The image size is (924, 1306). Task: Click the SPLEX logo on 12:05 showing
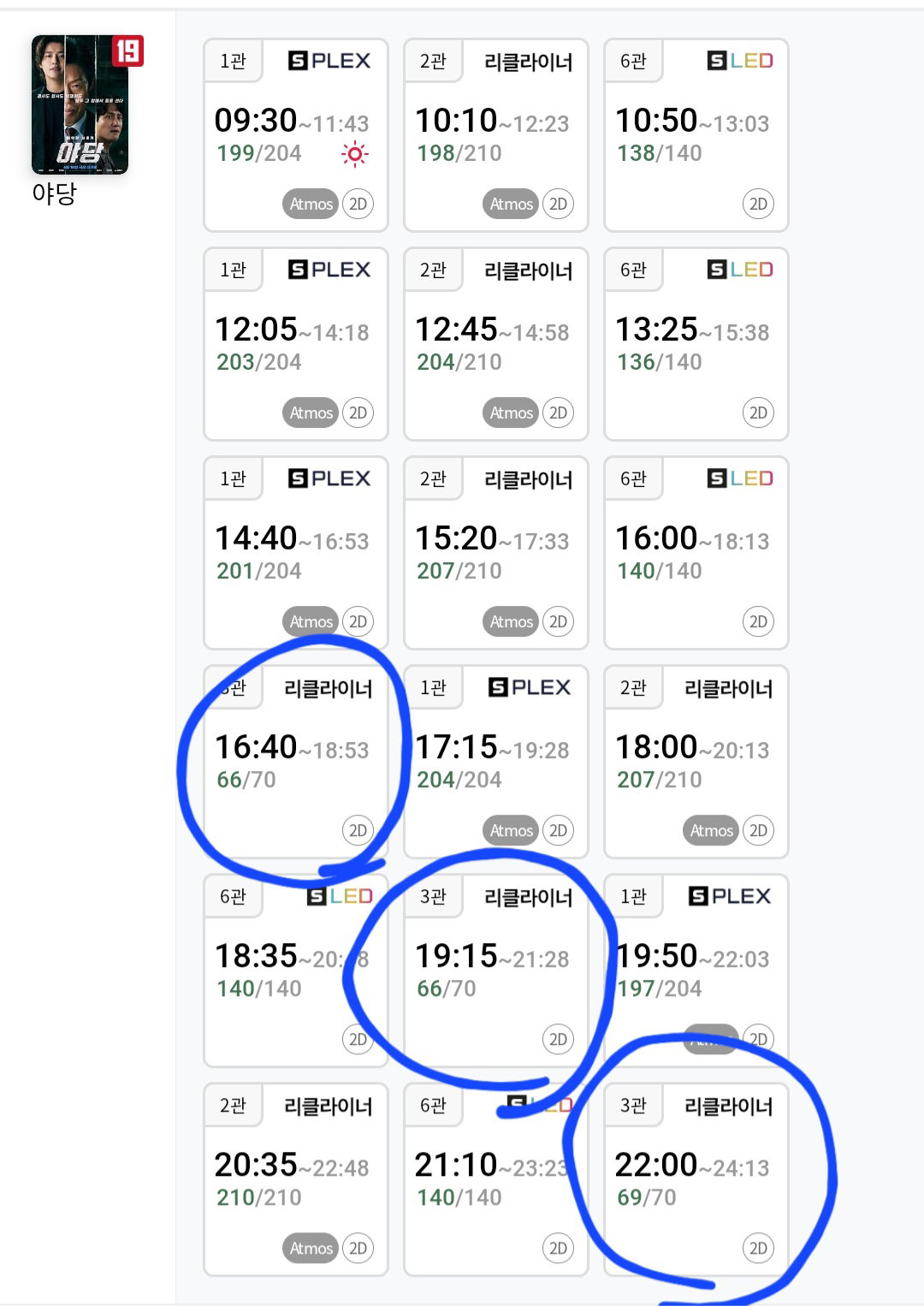coord(329,270)
